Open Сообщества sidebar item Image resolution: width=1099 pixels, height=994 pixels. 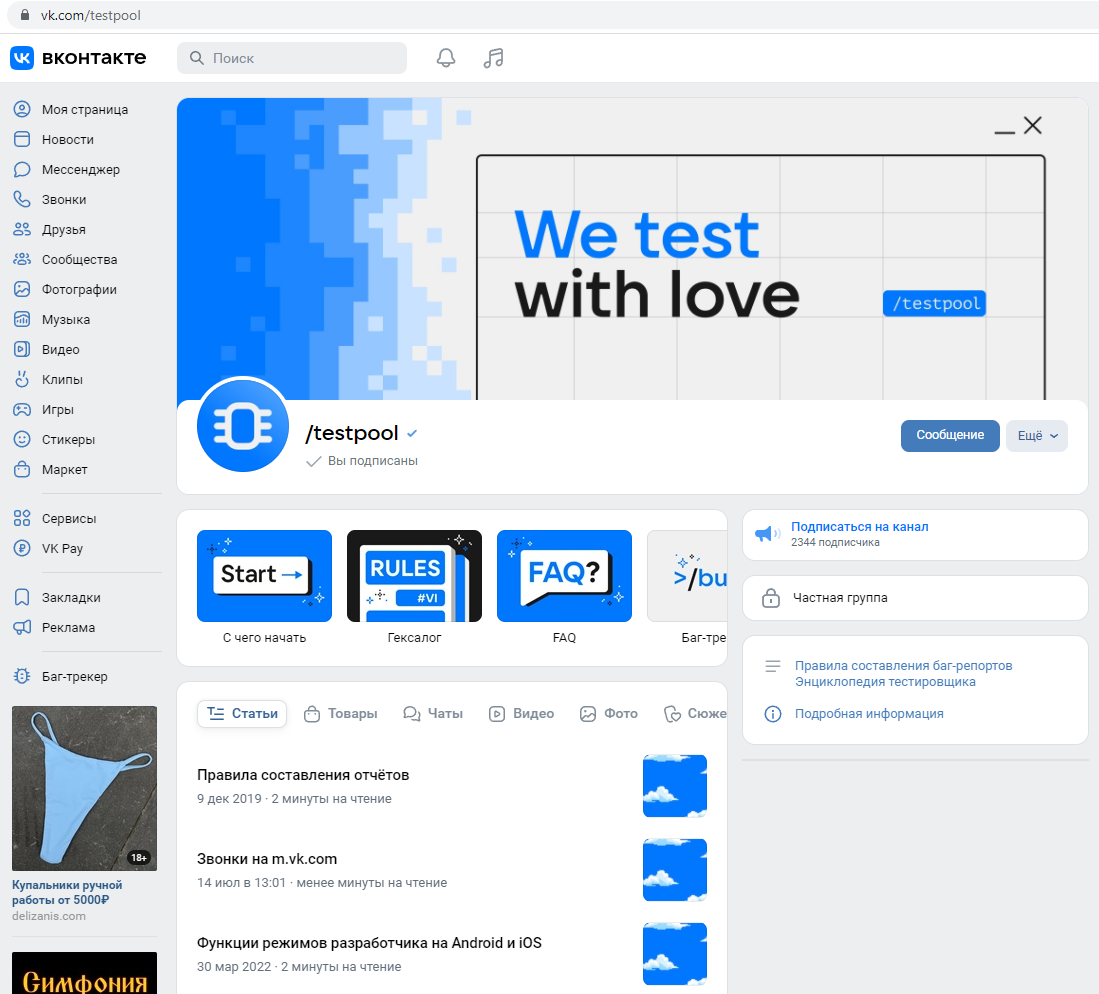coord(78,259)
